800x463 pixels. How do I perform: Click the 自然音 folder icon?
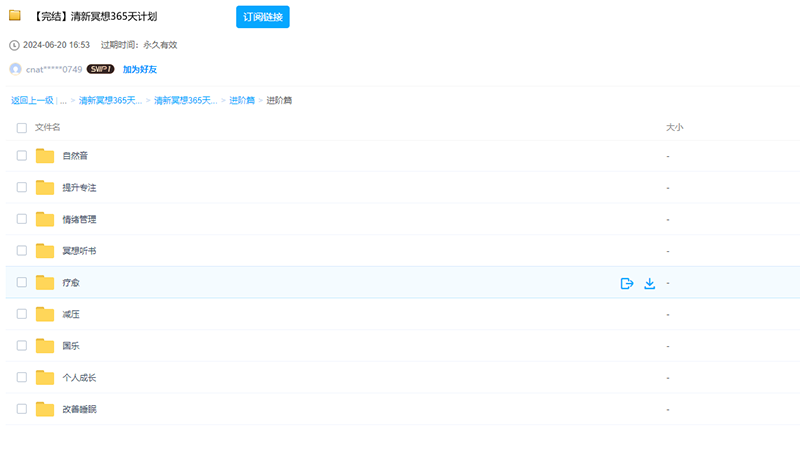click(45, 156)
